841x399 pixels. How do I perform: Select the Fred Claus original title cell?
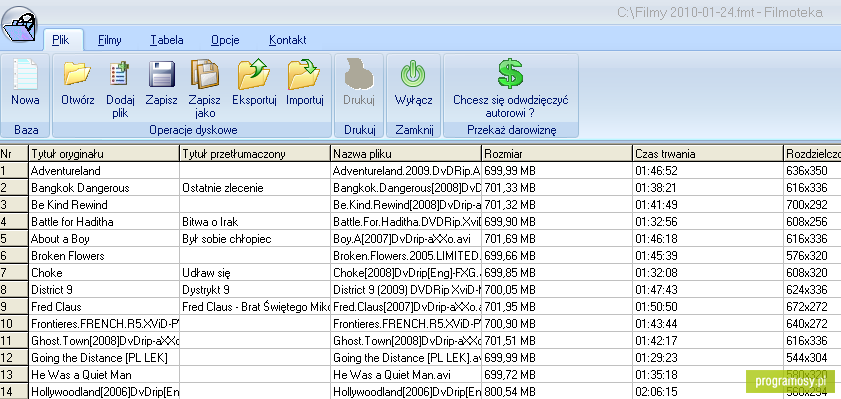click(x=104, y=307)
